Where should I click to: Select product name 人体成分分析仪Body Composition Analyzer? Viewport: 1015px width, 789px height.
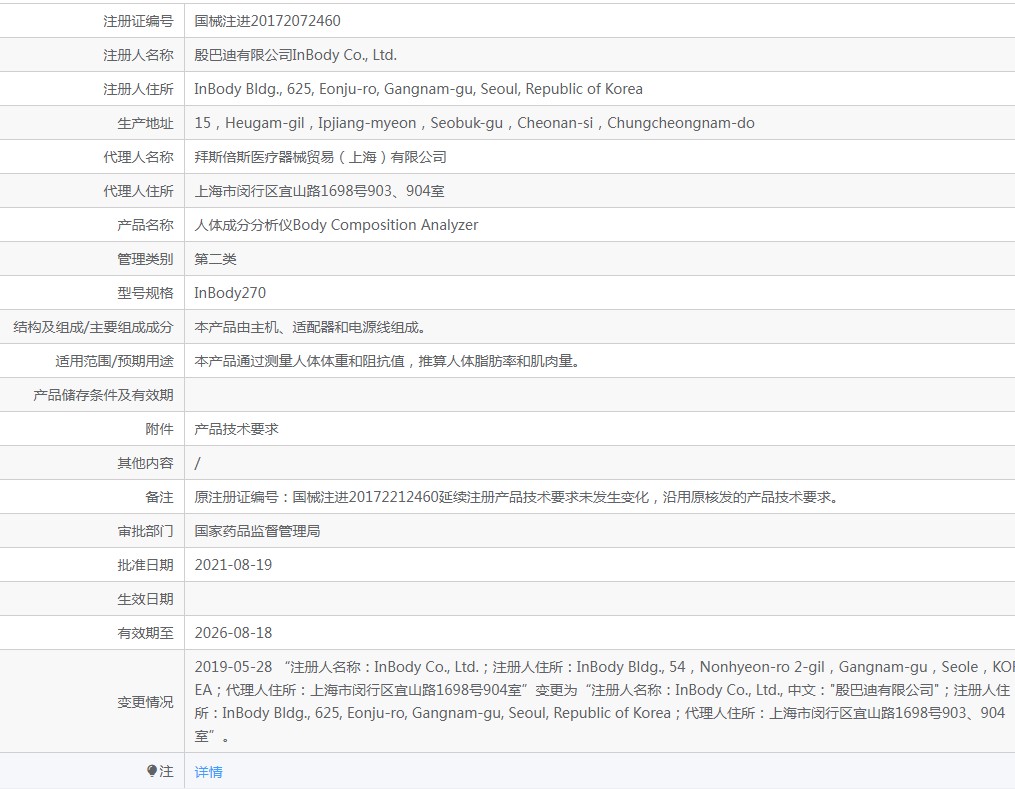pos(336,225)
